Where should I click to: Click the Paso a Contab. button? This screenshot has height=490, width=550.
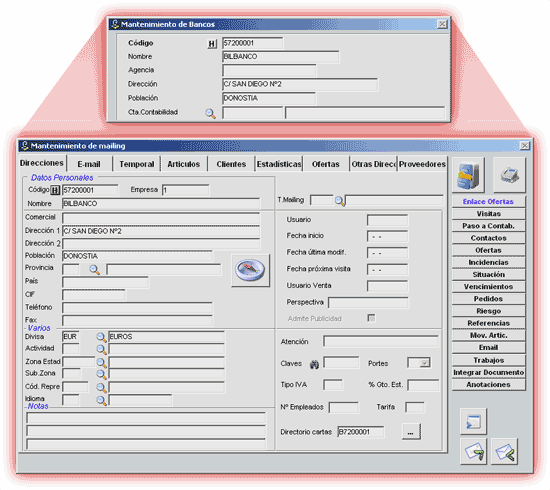pyautogui.click(x=488, y=226)
